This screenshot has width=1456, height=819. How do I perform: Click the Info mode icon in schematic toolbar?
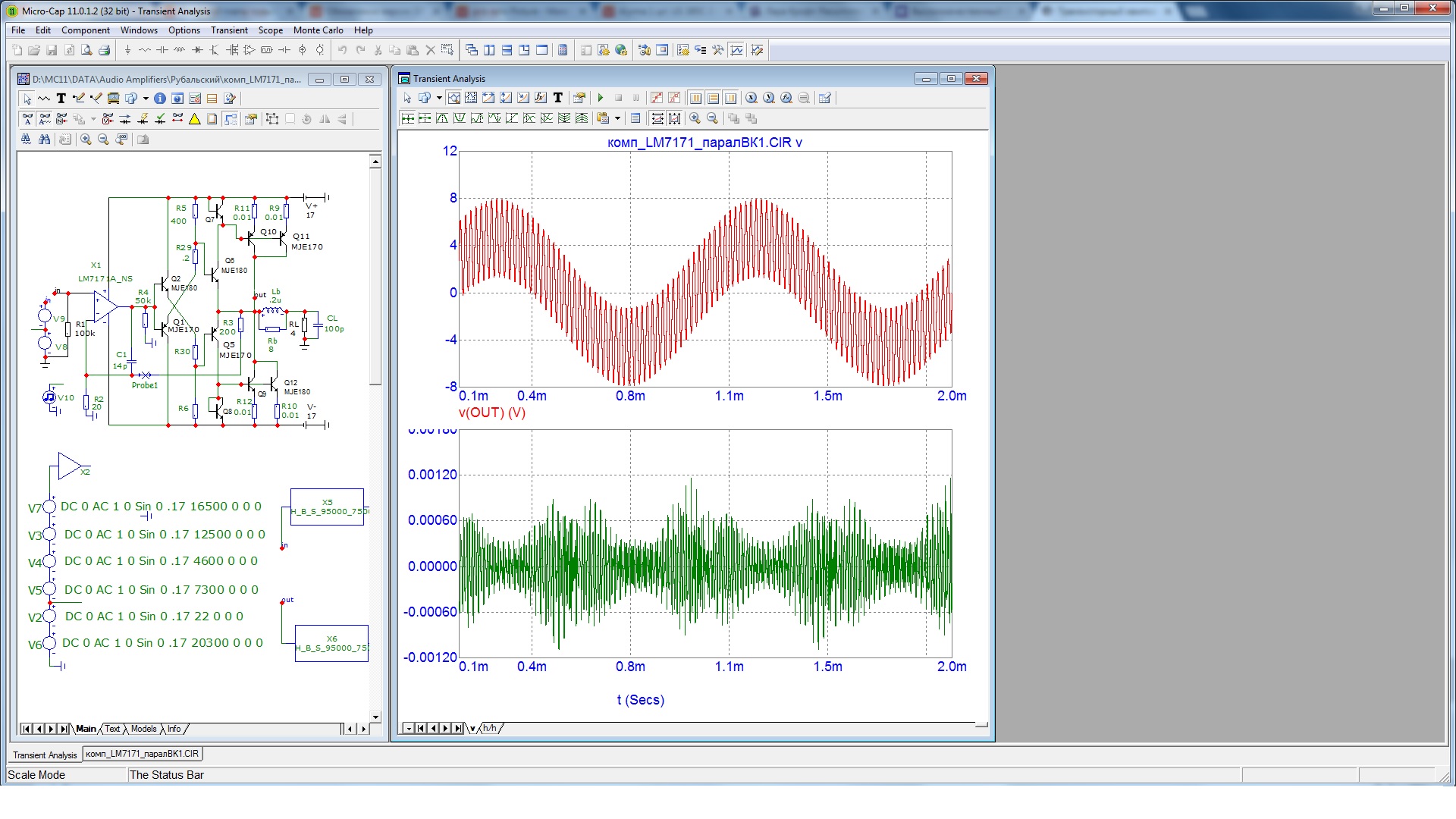pyautogui.click(x=160, y=99)
